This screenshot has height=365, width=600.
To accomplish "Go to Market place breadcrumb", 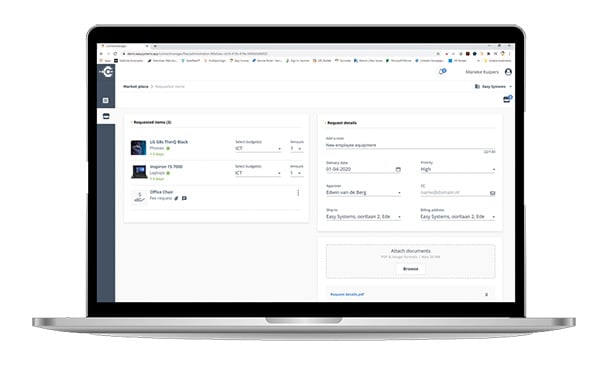I will tap(135, 87).
